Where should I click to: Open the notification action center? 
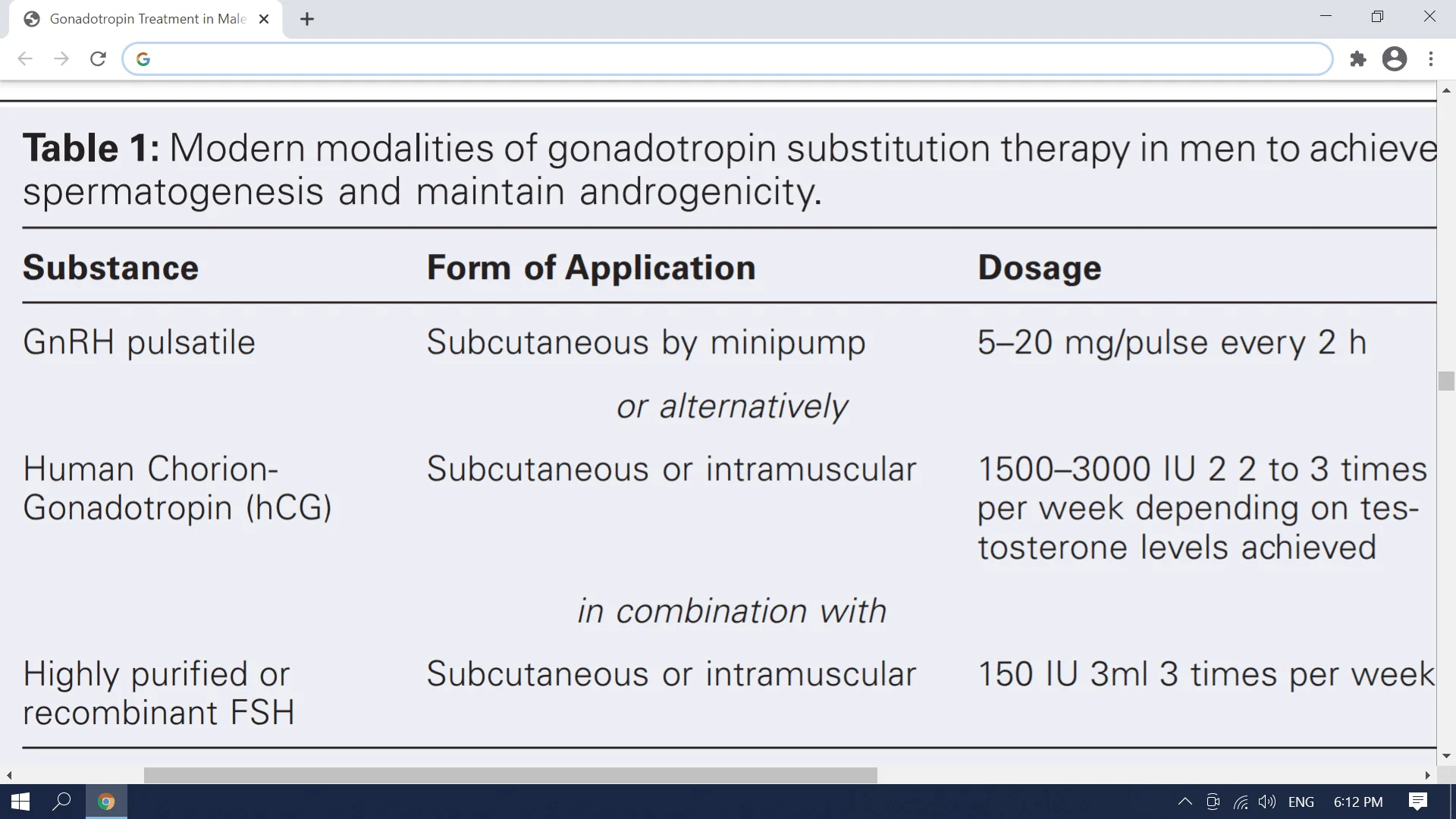click(1417, 802)
